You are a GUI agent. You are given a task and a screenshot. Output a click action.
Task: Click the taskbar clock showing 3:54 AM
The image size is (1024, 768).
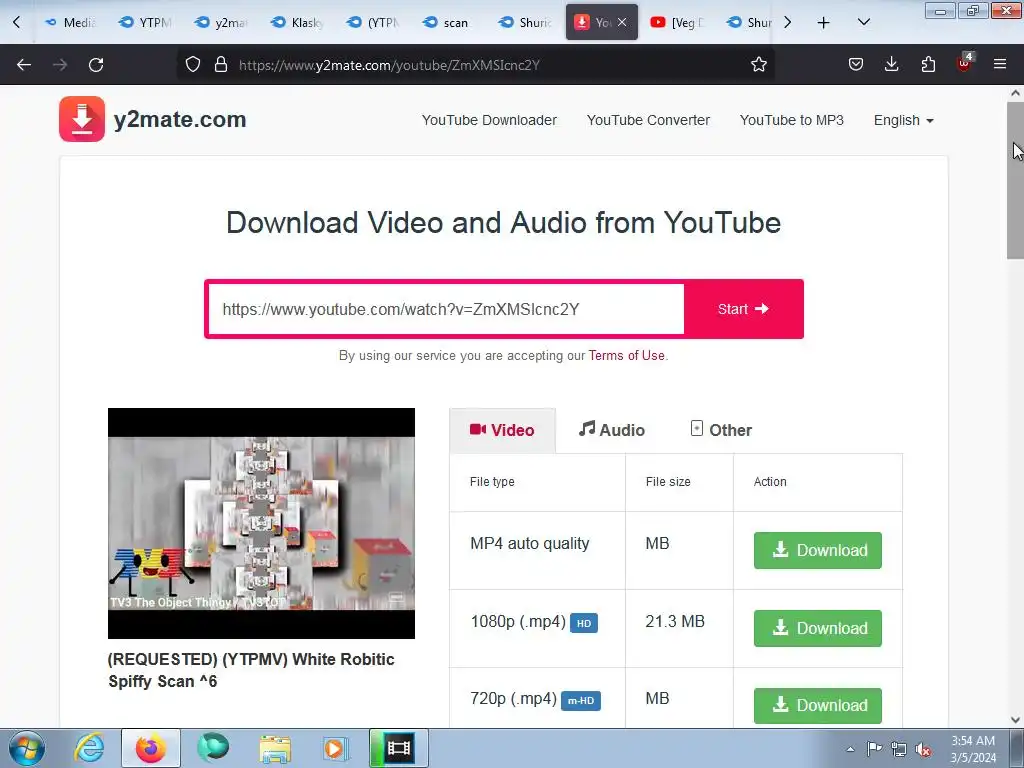tap(973, 749)
